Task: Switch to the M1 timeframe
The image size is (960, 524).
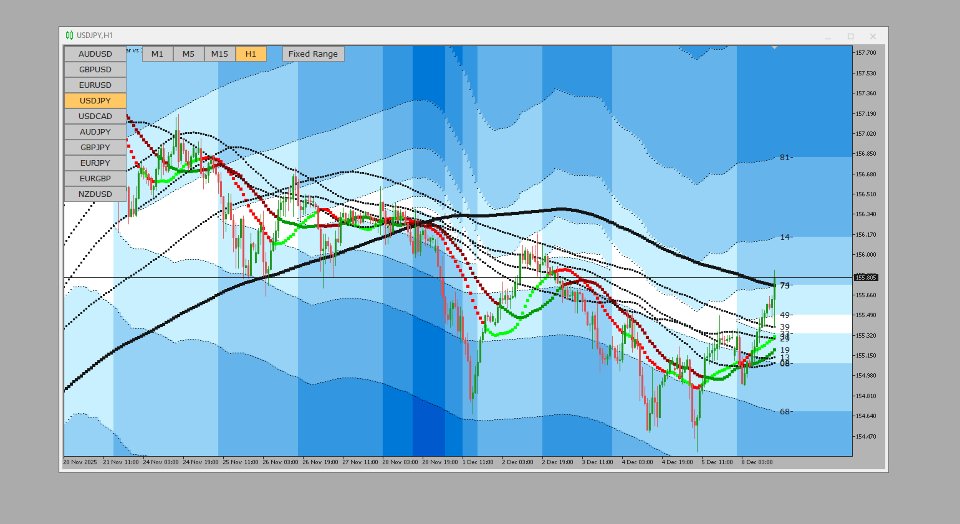Action: 157,54
